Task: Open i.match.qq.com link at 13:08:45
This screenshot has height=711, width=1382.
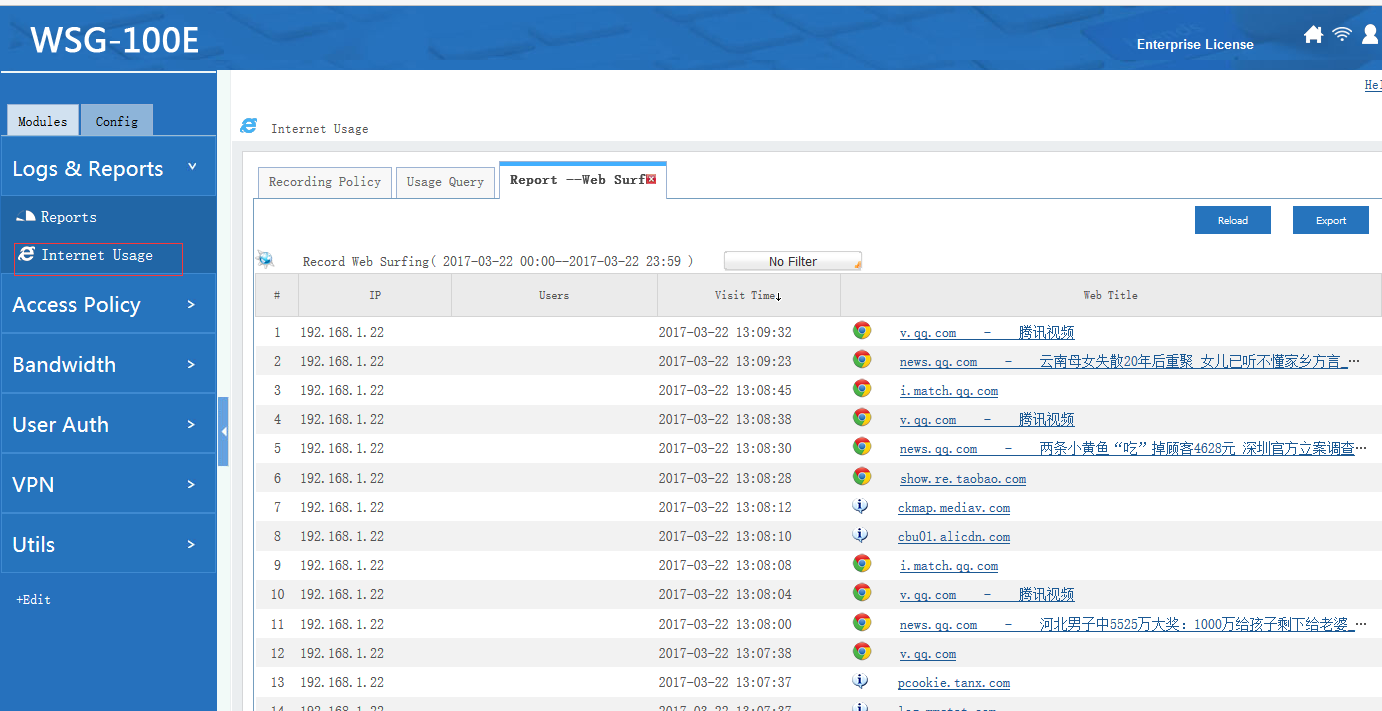Action: pos(948,391)
